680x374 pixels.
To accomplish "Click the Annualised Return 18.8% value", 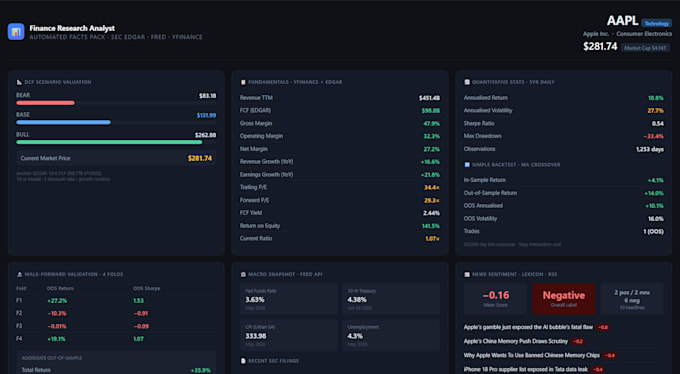I will pos(656,98).
